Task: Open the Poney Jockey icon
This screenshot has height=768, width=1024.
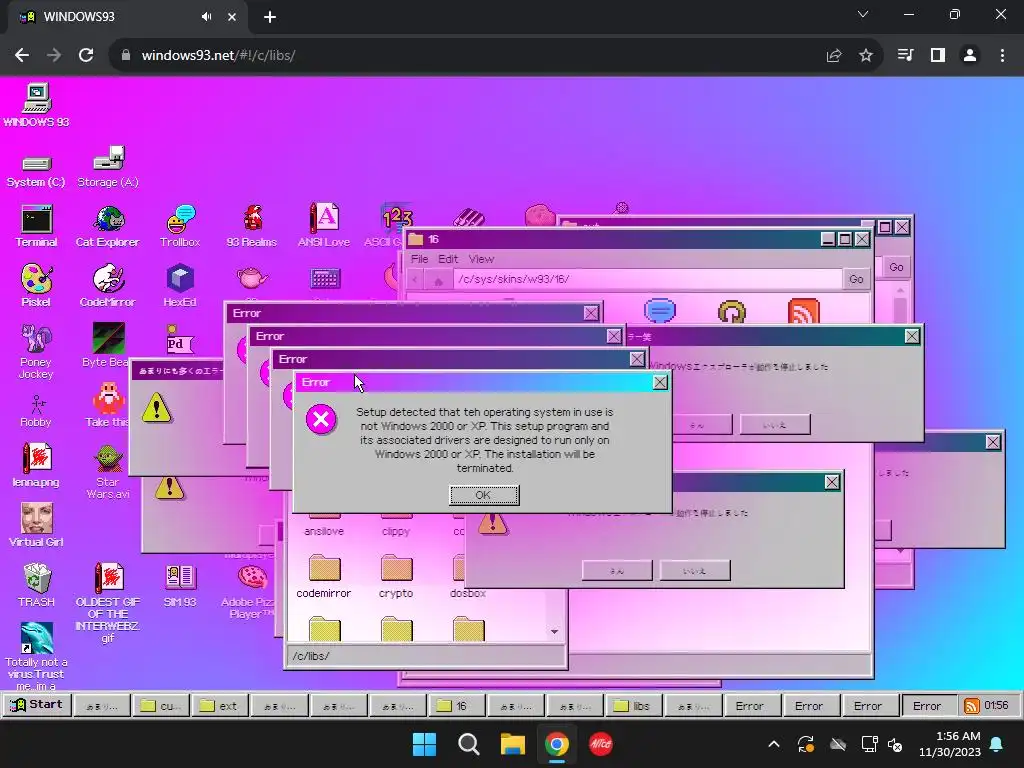Action: [x=36, y=351]
